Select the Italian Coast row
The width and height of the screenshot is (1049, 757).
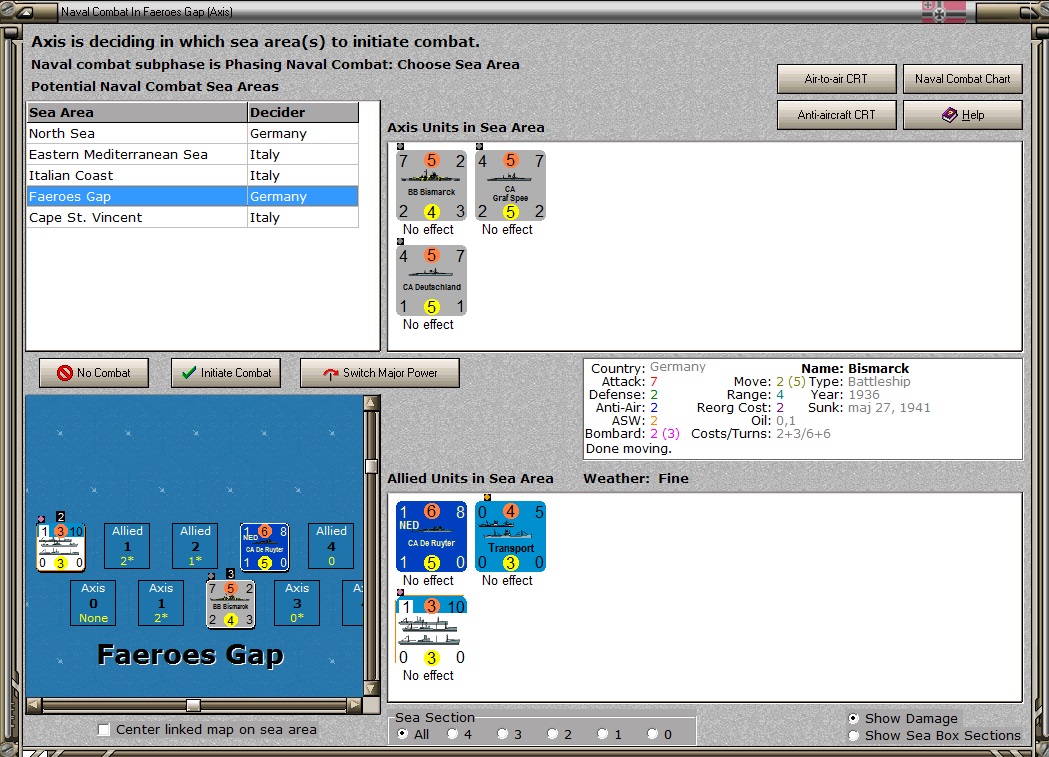(x=193, y=175)
